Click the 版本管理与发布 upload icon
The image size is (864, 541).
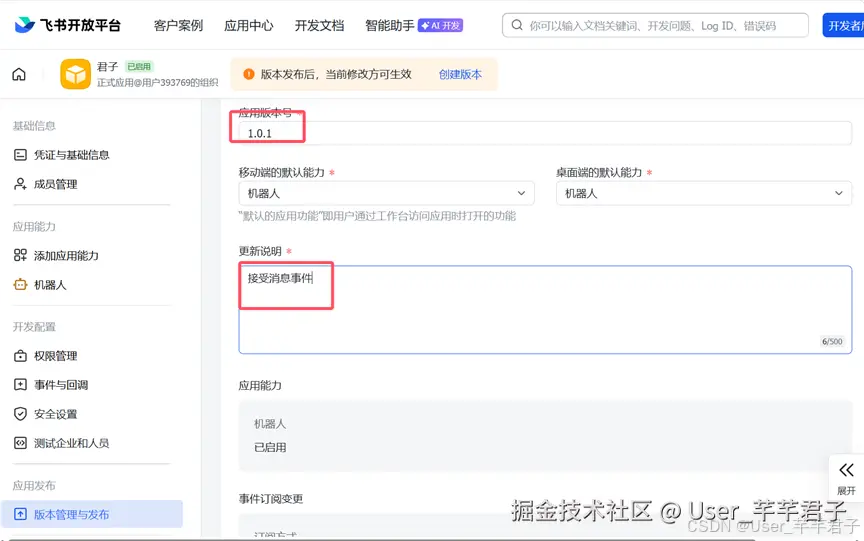click(20, 515)
